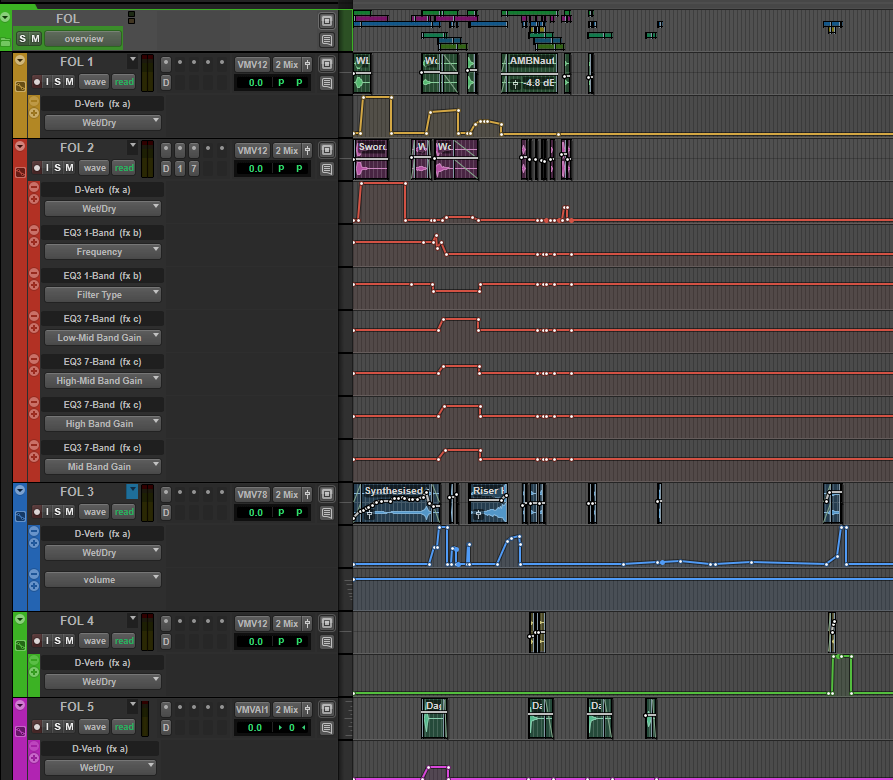Viewport: 893px width, 780px height.
Task: Set FOL 3 automation mode read button
Action: click(124, 512)
